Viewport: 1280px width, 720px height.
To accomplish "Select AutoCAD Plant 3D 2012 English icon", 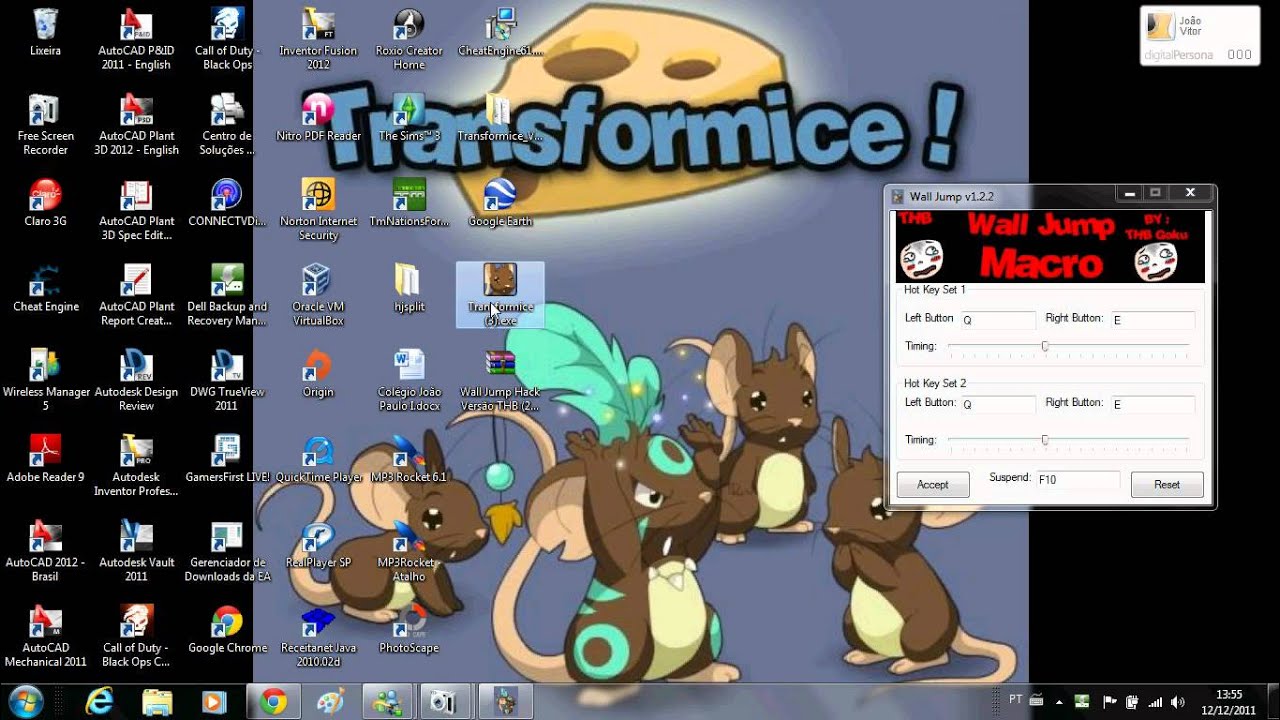I will (x=136, y=125).
